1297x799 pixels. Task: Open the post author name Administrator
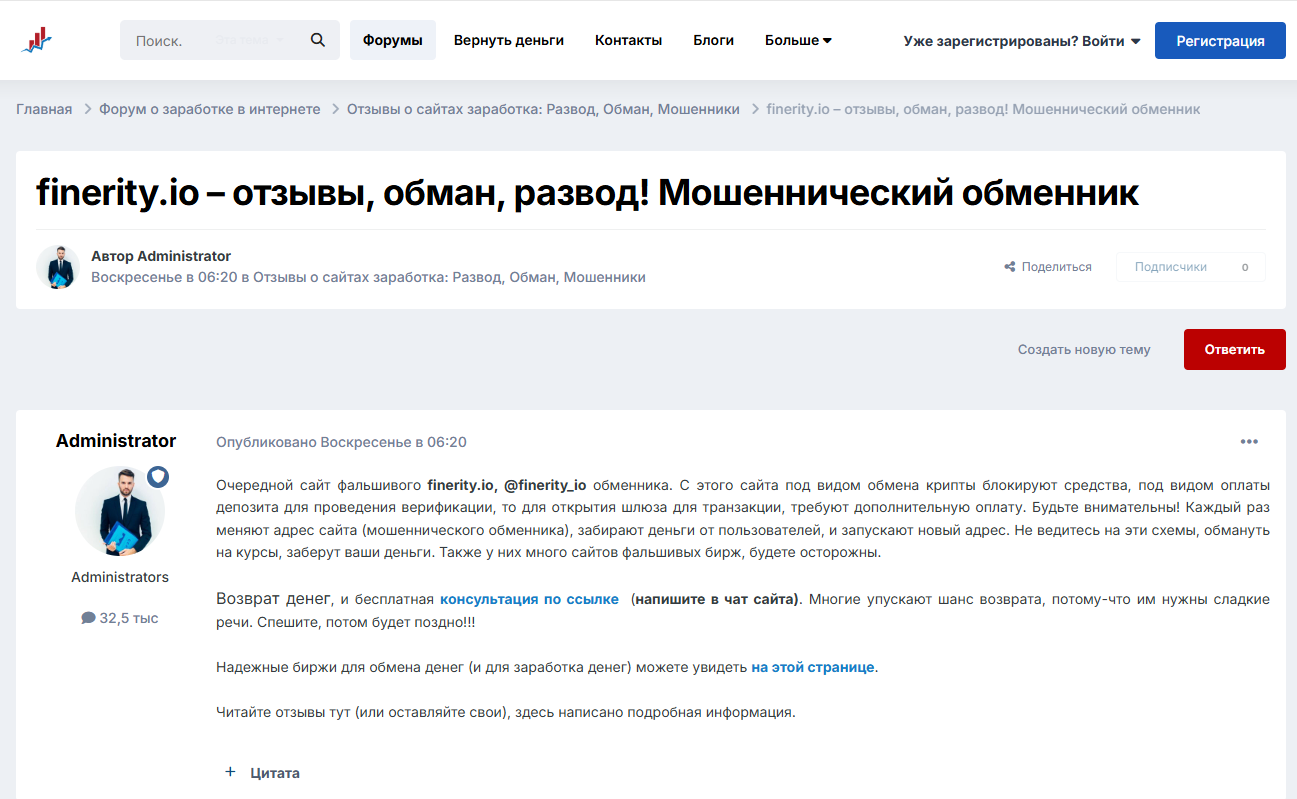point(116,441)
